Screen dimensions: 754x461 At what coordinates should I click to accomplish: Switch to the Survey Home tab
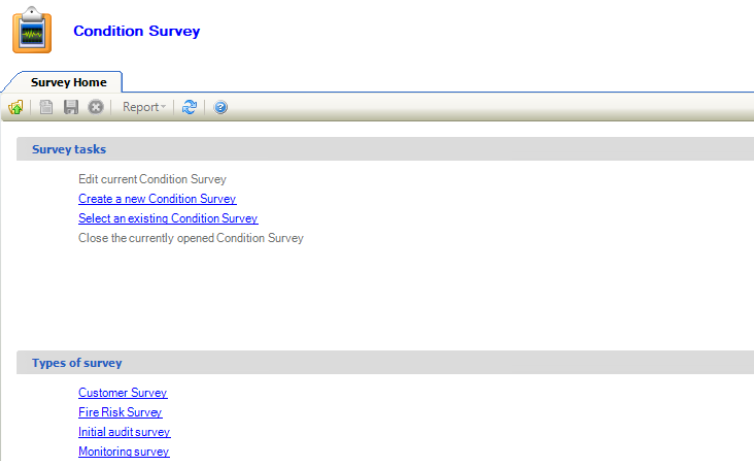[x=68, y=82]
